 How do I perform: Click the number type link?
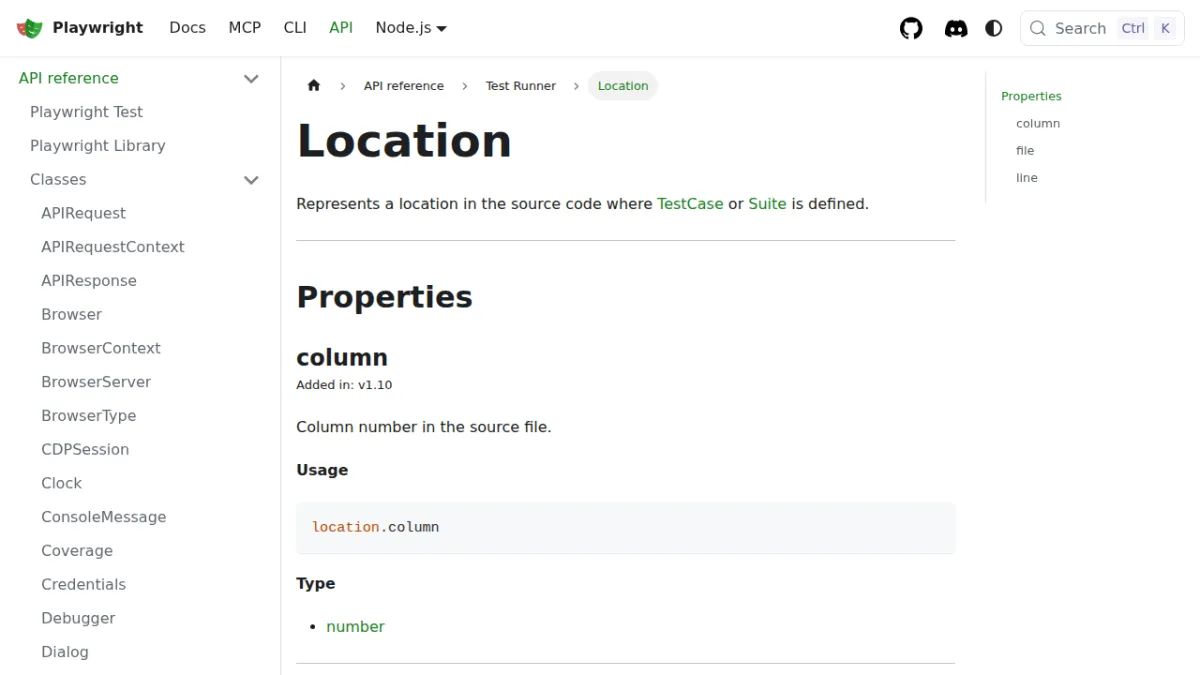point(355,626)
